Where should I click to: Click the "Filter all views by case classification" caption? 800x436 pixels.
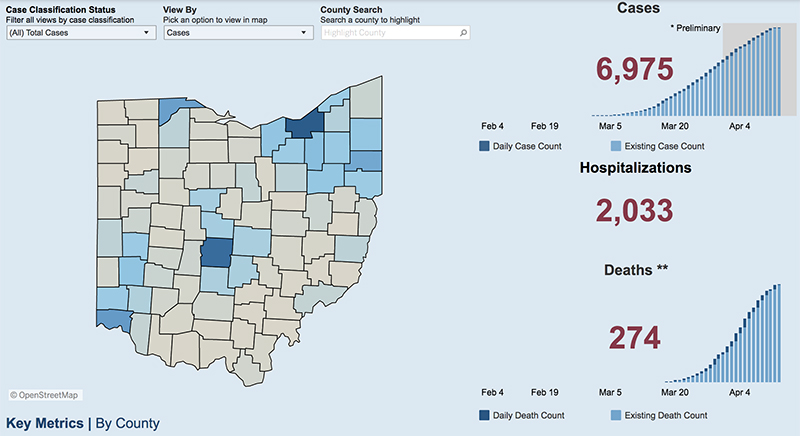point(70,20)
